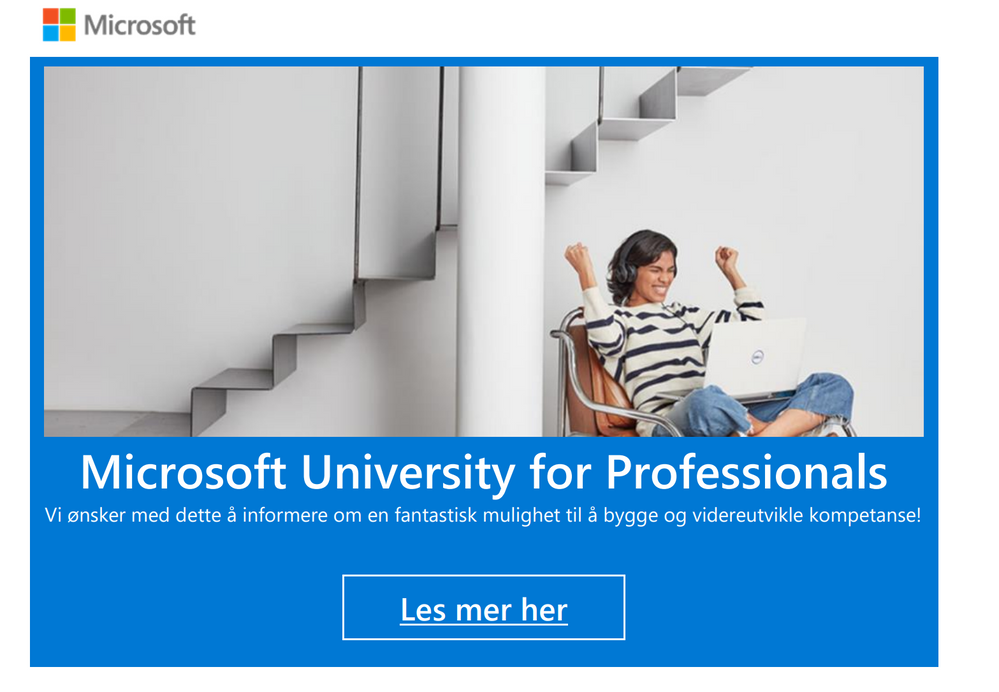Click the Microsoft four-square logo
Viewport: 999px width, 692px height.
pos(59,23)
